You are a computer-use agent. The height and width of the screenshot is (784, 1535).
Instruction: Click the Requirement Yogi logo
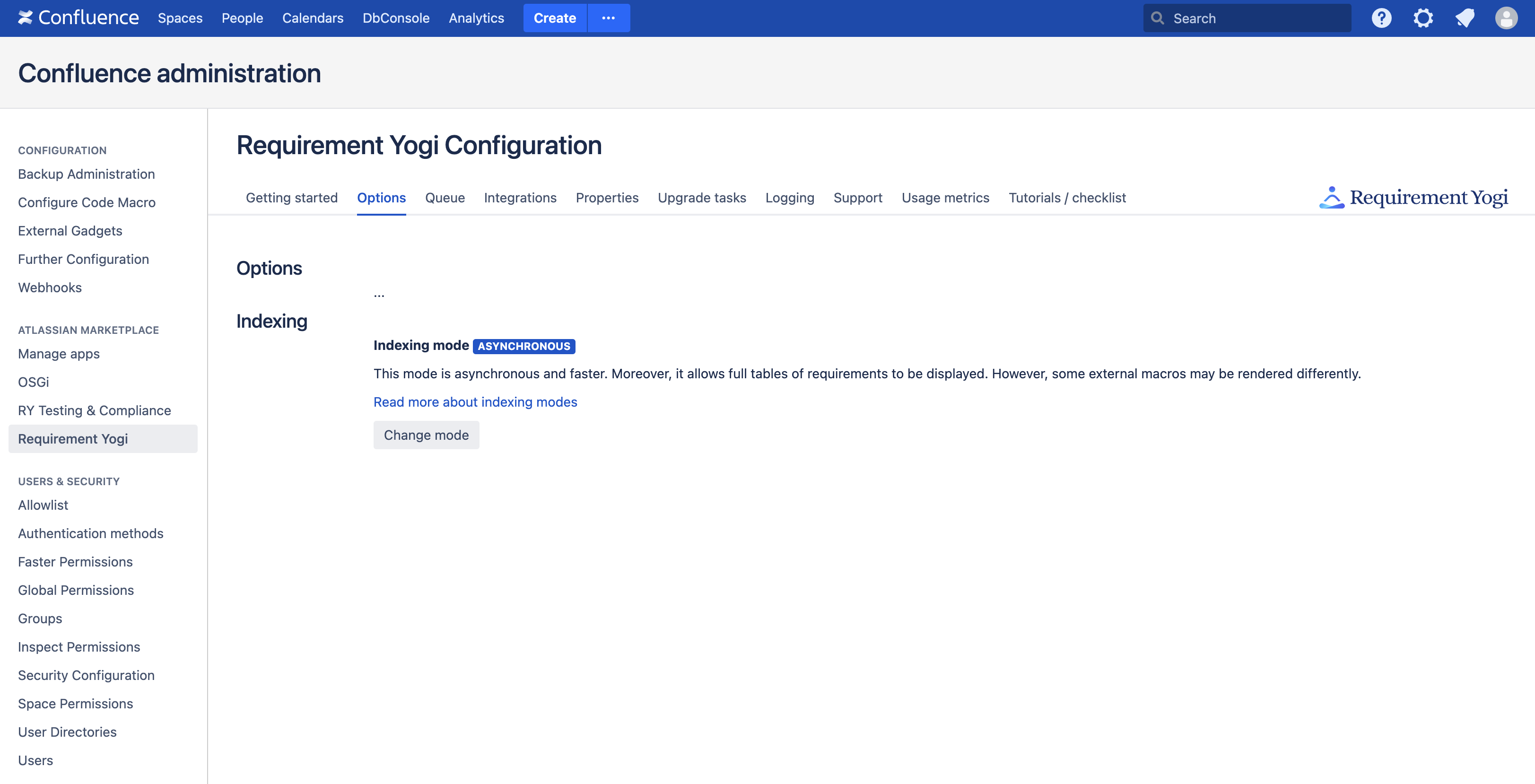(x=1413, y=198)
